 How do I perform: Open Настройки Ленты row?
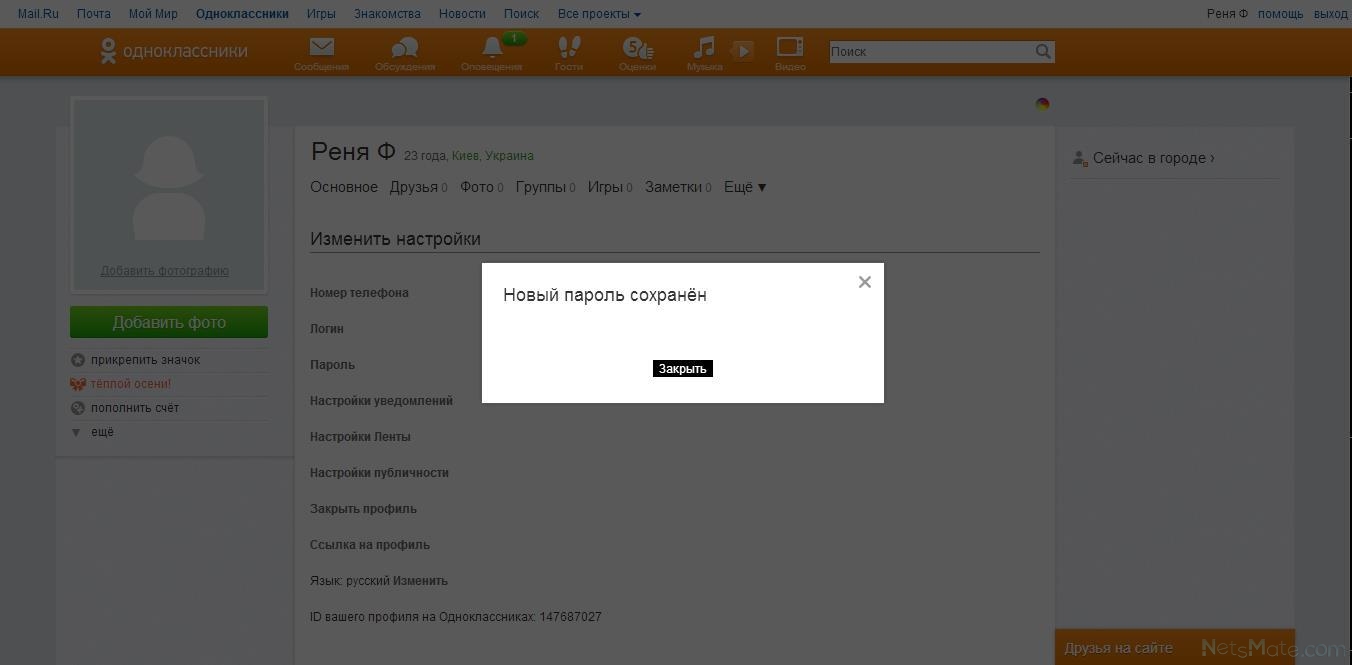360,437
